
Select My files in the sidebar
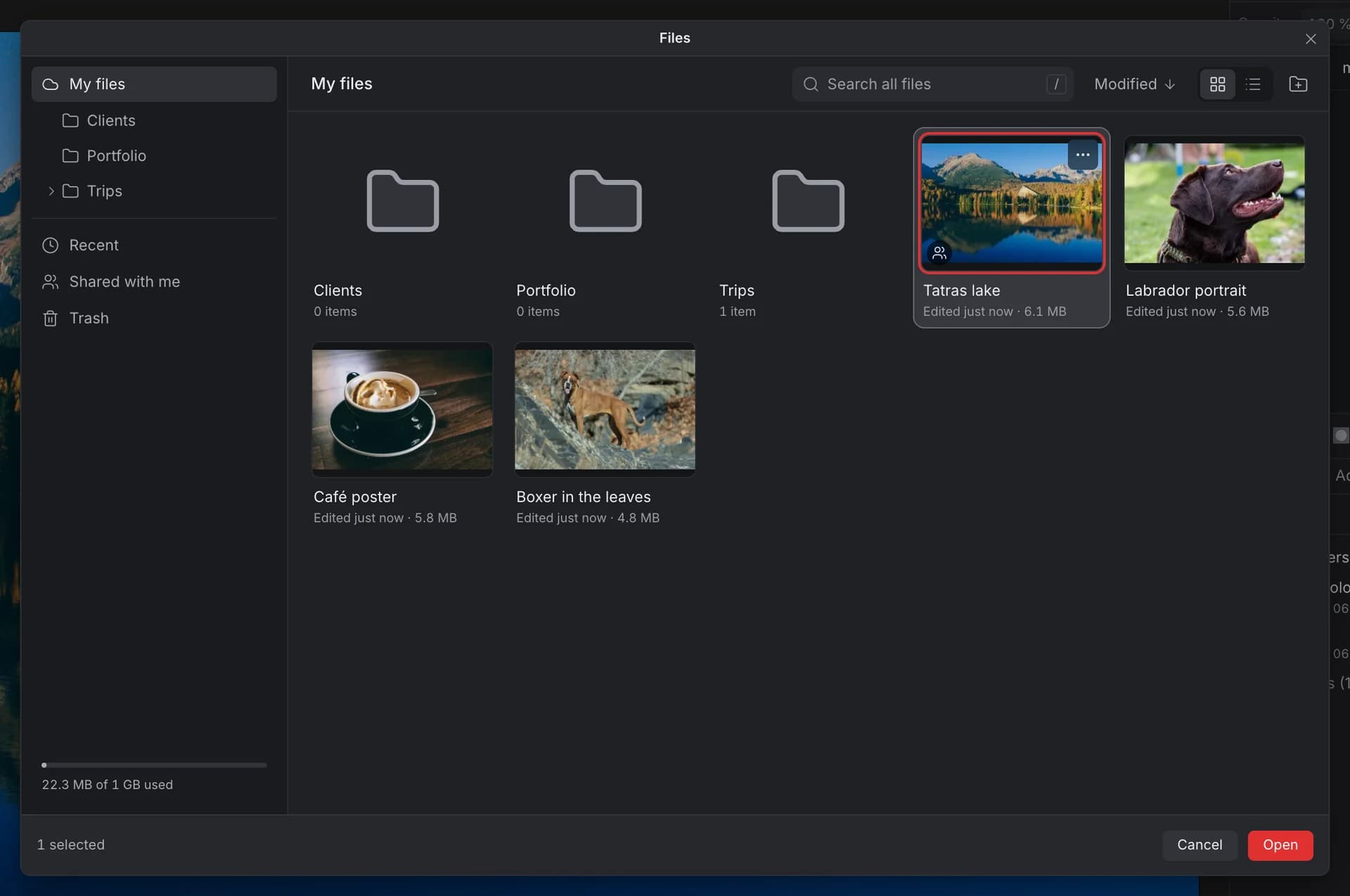[x=154, y=84]
